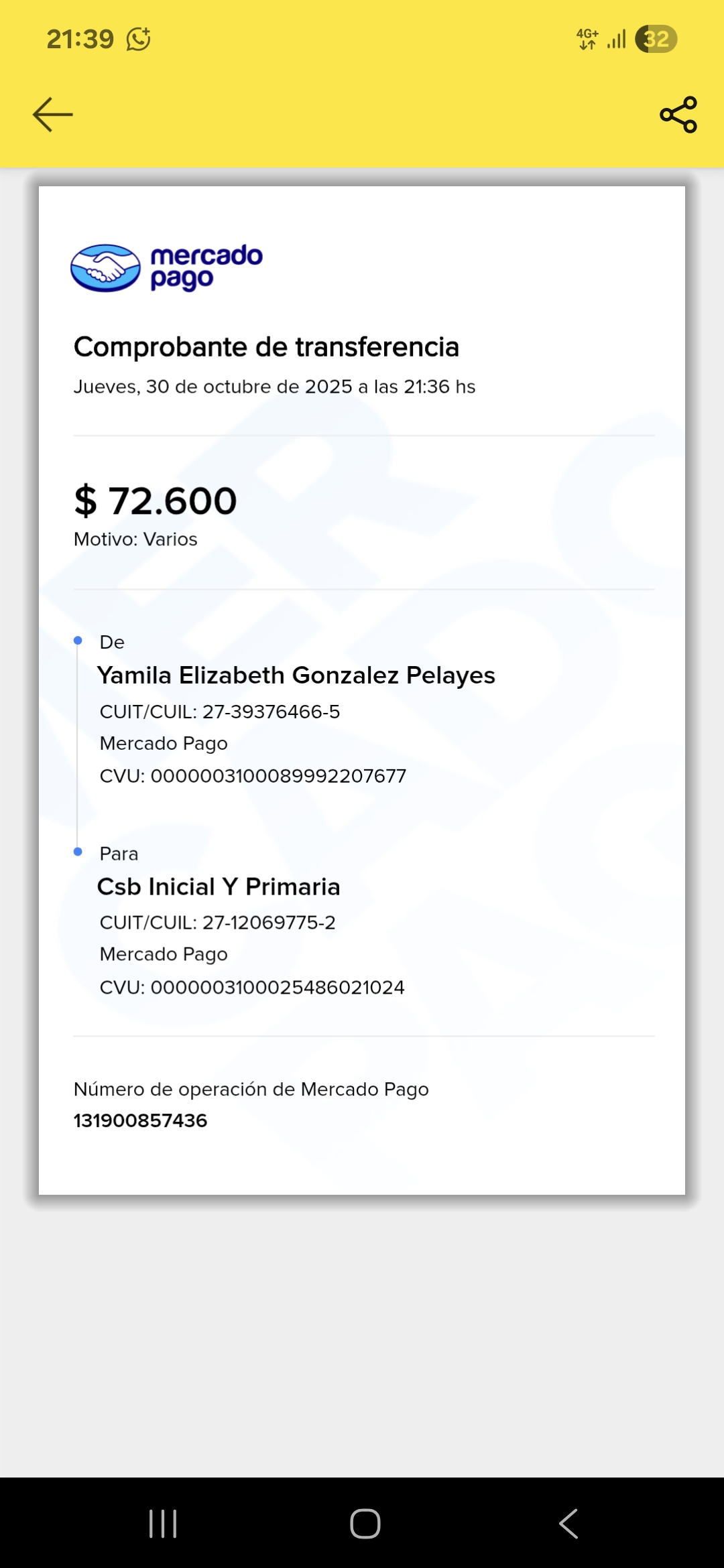Image resolution: width=724 pixels, height=1568 pixels.
Task: Tap the WhatsApp status bar icon
Action: click(x=139, y=39)
